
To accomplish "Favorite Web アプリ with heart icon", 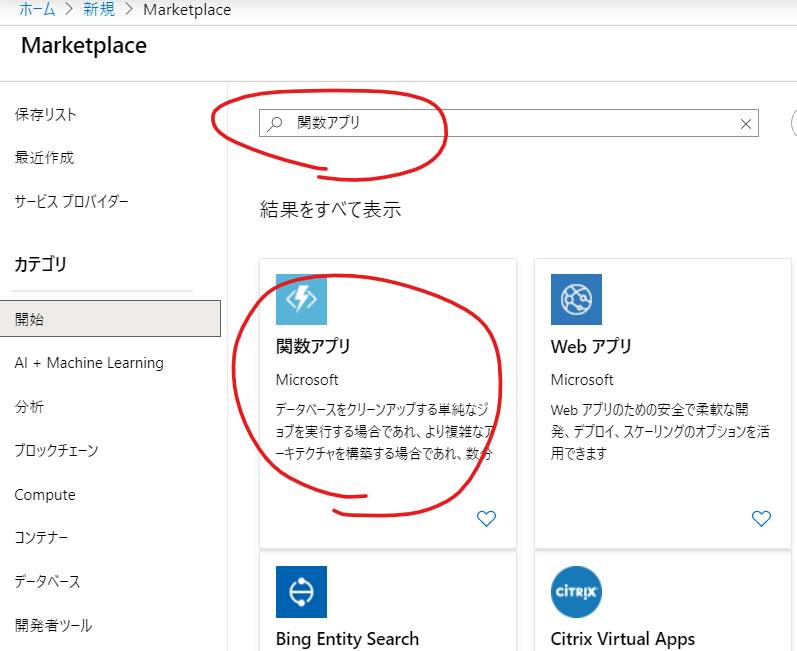I will (x=761, y=518).
